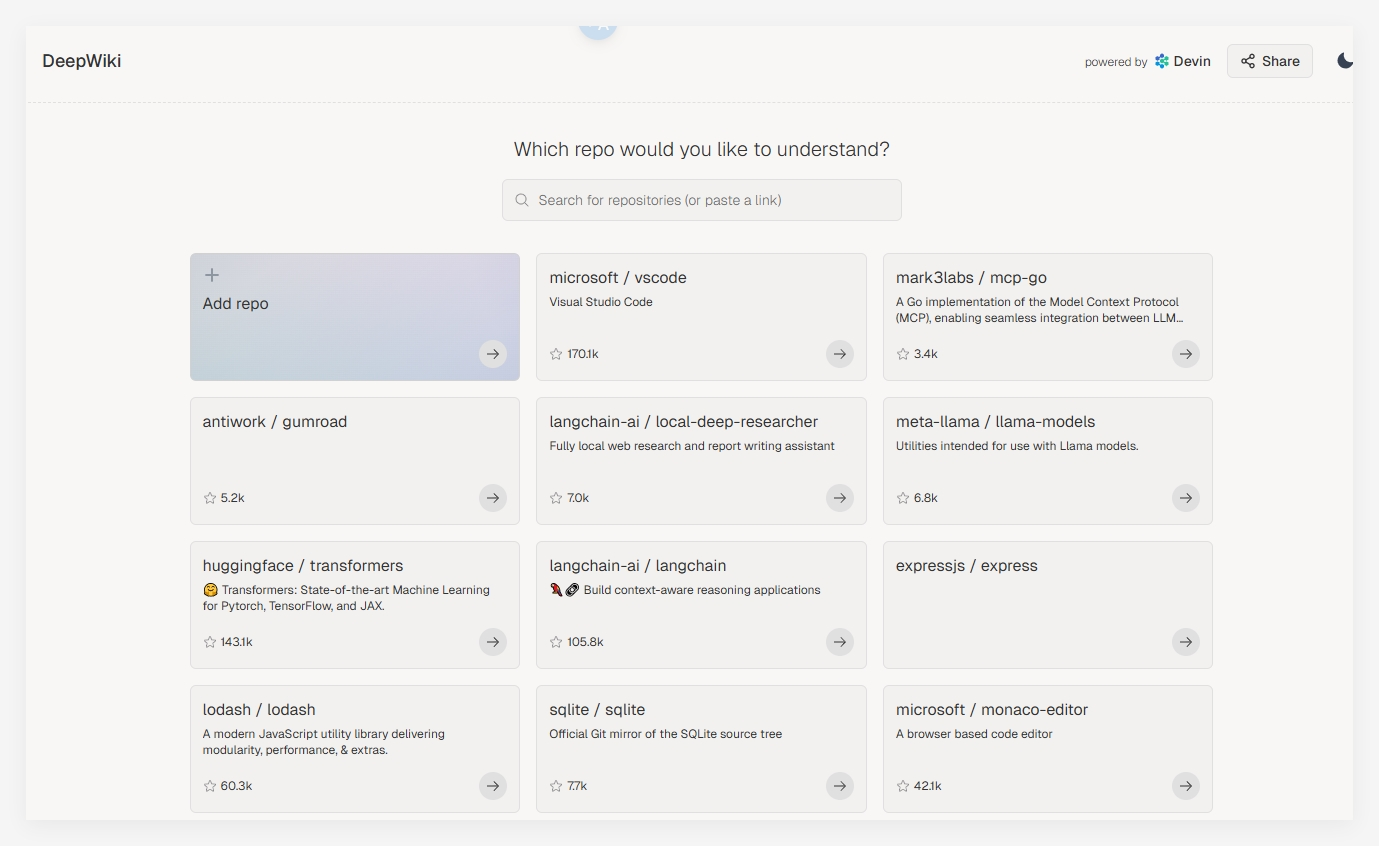
Task: Open the Add repo card arrow
Action: pyautogui.click(x=492, y=354)
